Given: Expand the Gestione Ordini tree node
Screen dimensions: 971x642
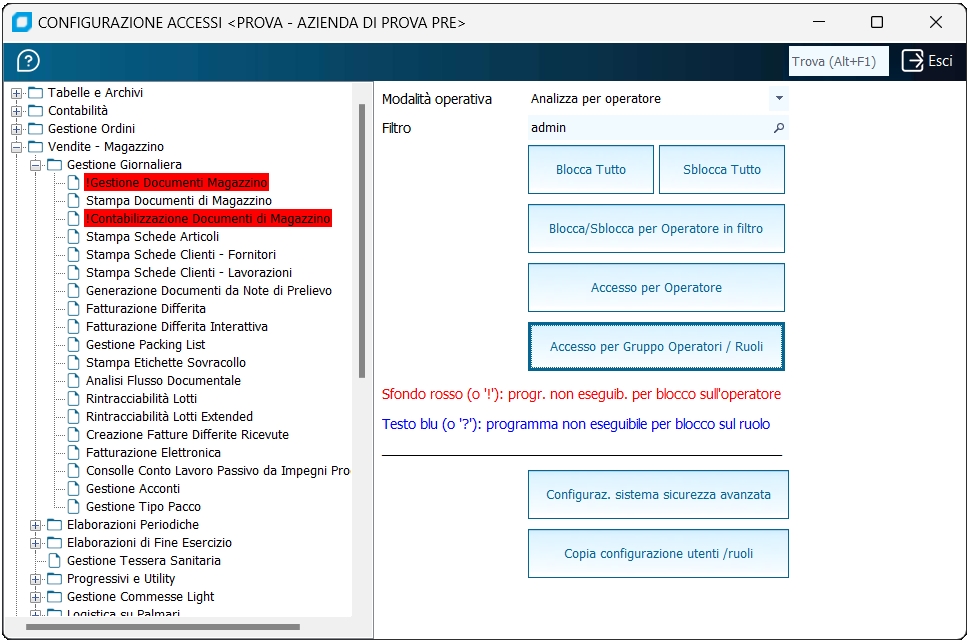Looking at the screenshot, I should point(17,129).
